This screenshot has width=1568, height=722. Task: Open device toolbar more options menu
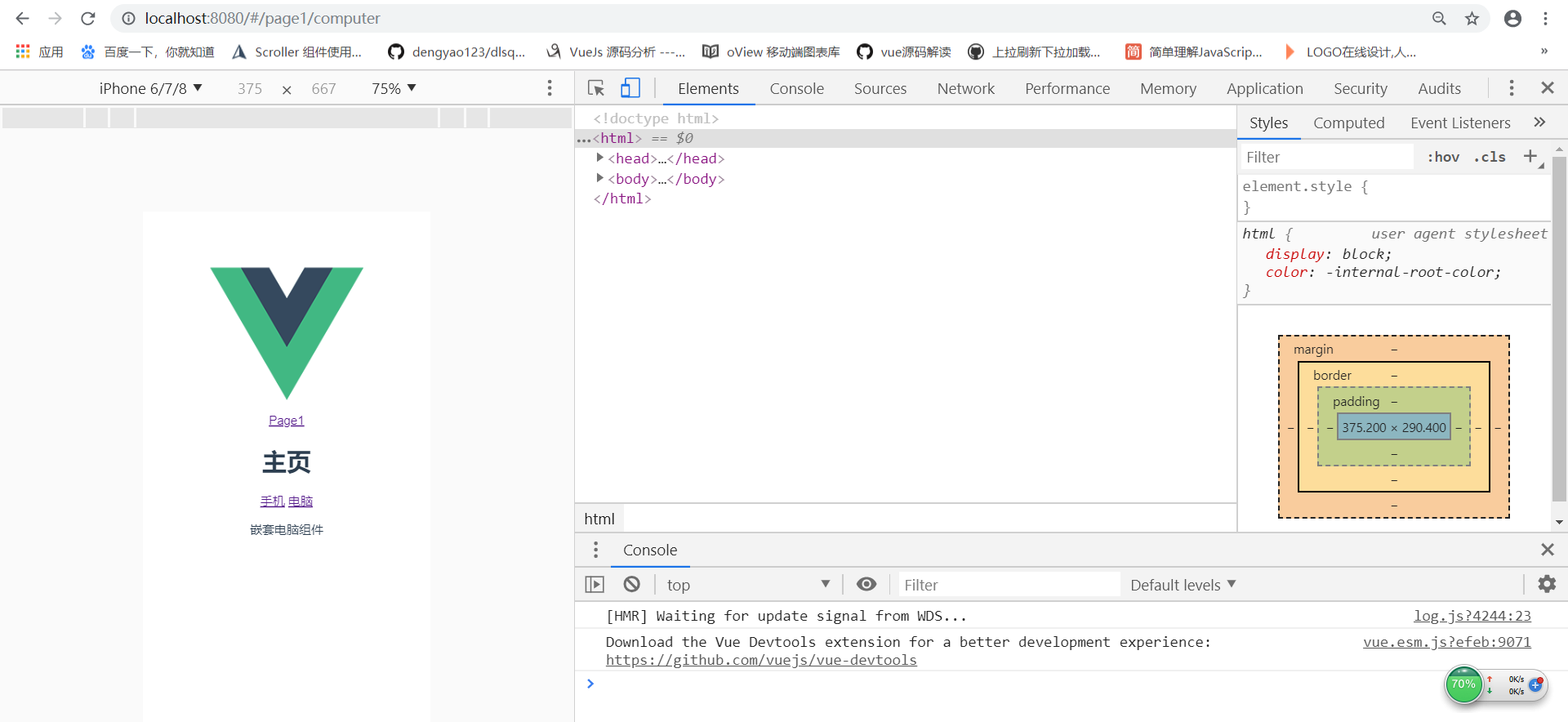coord(550,87)
